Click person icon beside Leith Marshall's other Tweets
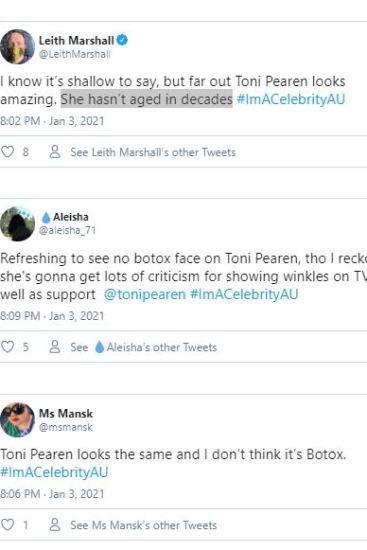 pos(55,152)
